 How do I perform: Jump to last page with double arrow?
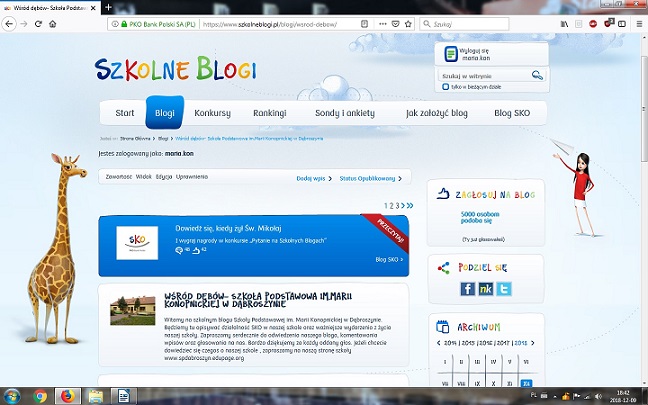pos(410,205)
